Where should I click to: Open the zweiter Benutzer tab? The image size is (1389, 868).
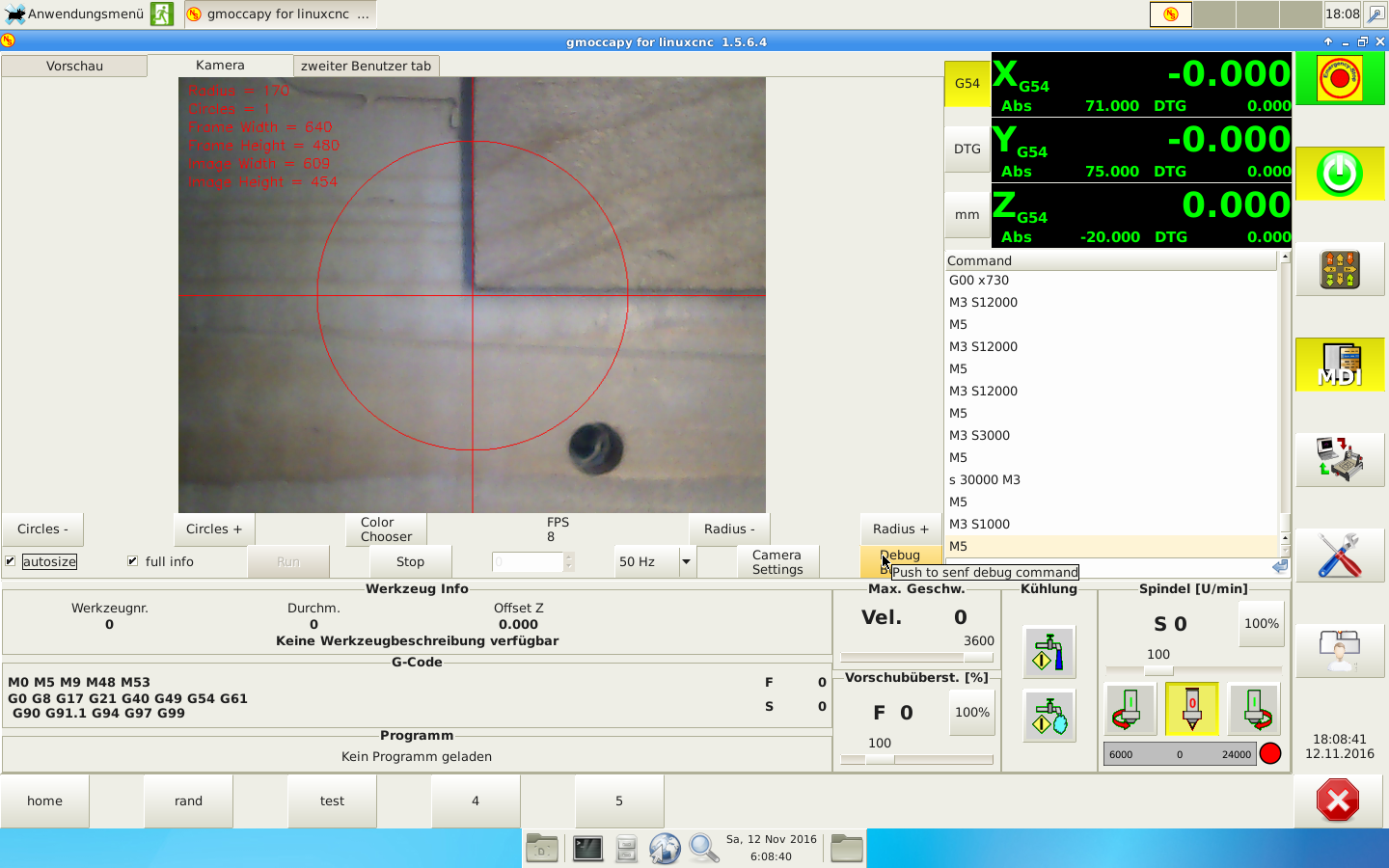point(366,66)
